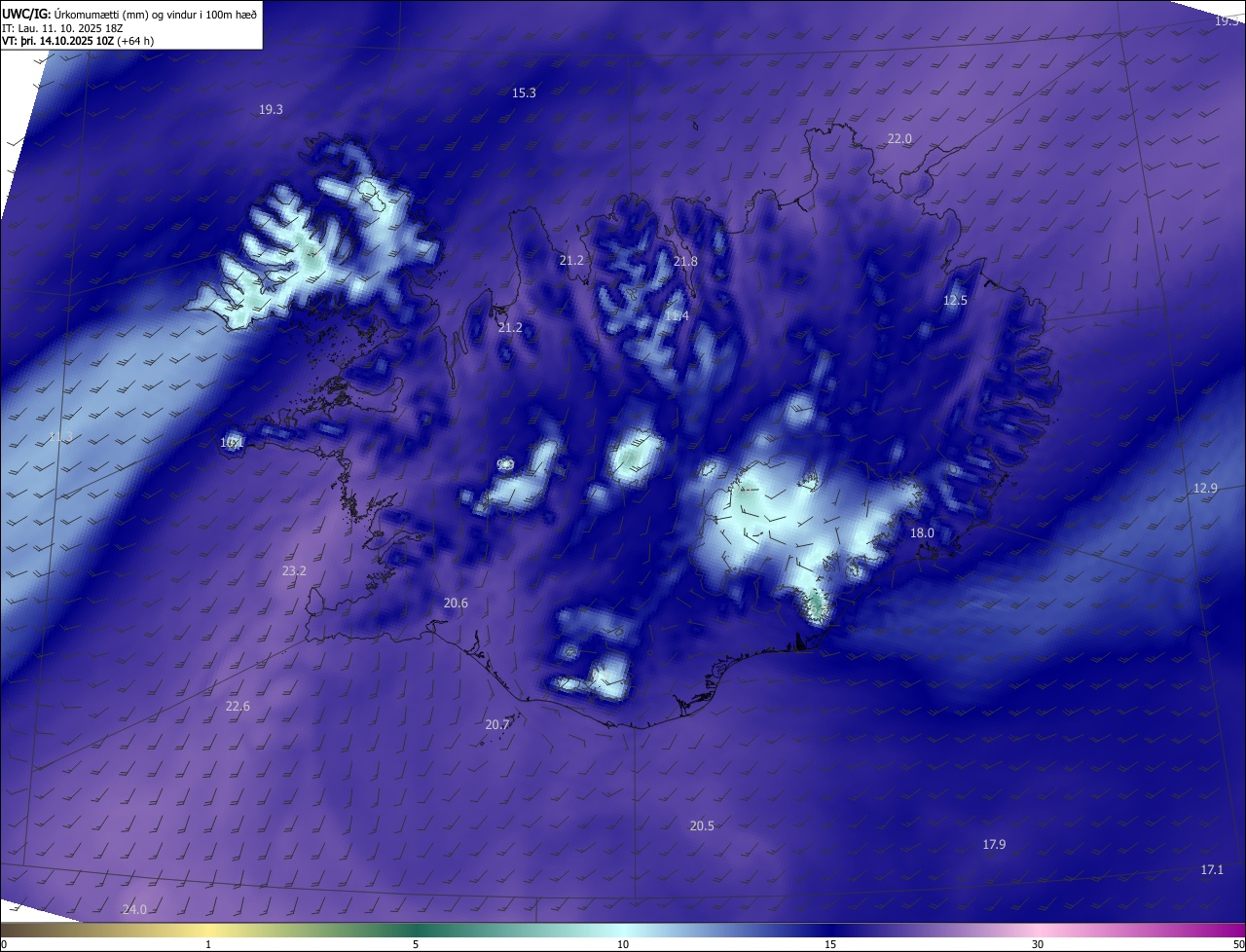1246x952 pixels.
Task: Click the '30' tick on the color scale
Action: coord(1038,944)
